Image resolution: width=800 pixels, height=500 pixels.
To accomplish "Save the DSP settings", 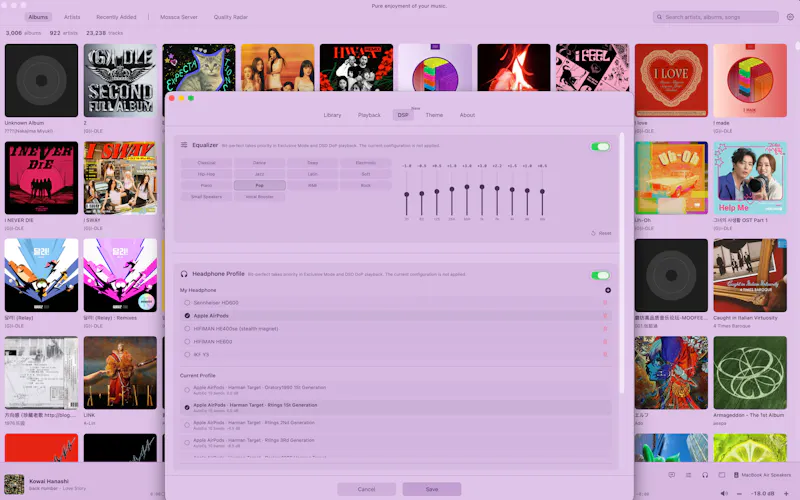I will (x=432, y=489).
